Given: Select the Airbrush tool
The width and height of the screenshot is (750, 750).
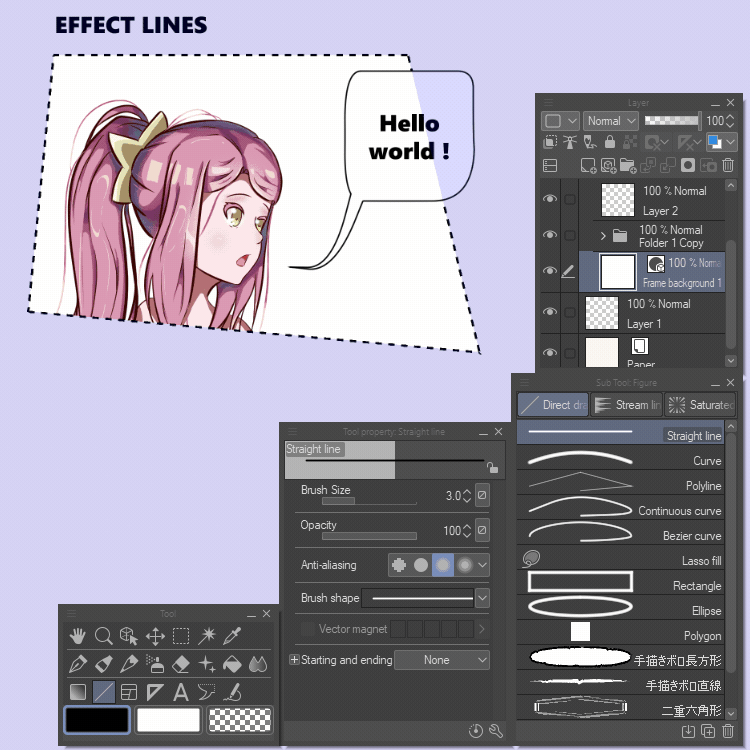Looking at the screenshot, I should point(155,664).
